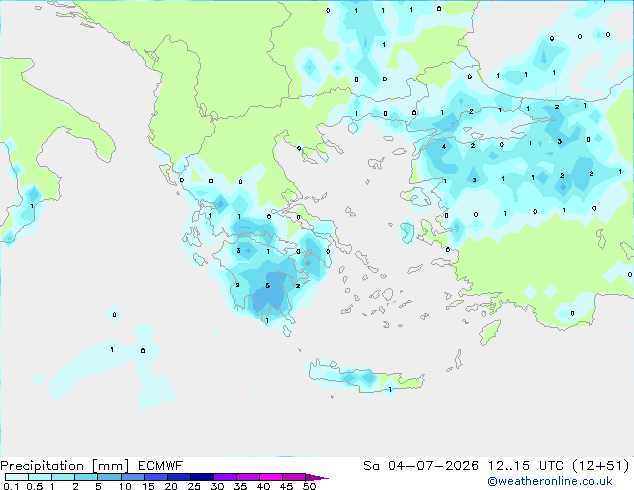Image resolution: width=634 pixels, height=490 pixels.
Task: Click the 'Precipitation [mm]' title text
Action: click(65, 466)
